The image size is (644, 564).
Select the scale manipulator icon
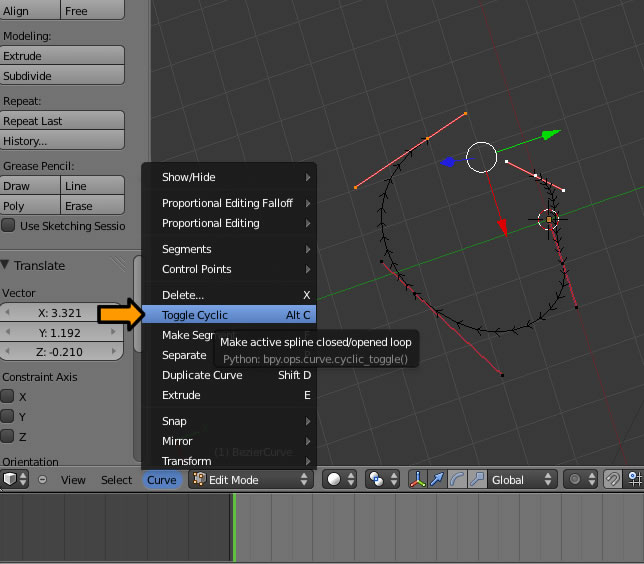[x=475, y=479]
